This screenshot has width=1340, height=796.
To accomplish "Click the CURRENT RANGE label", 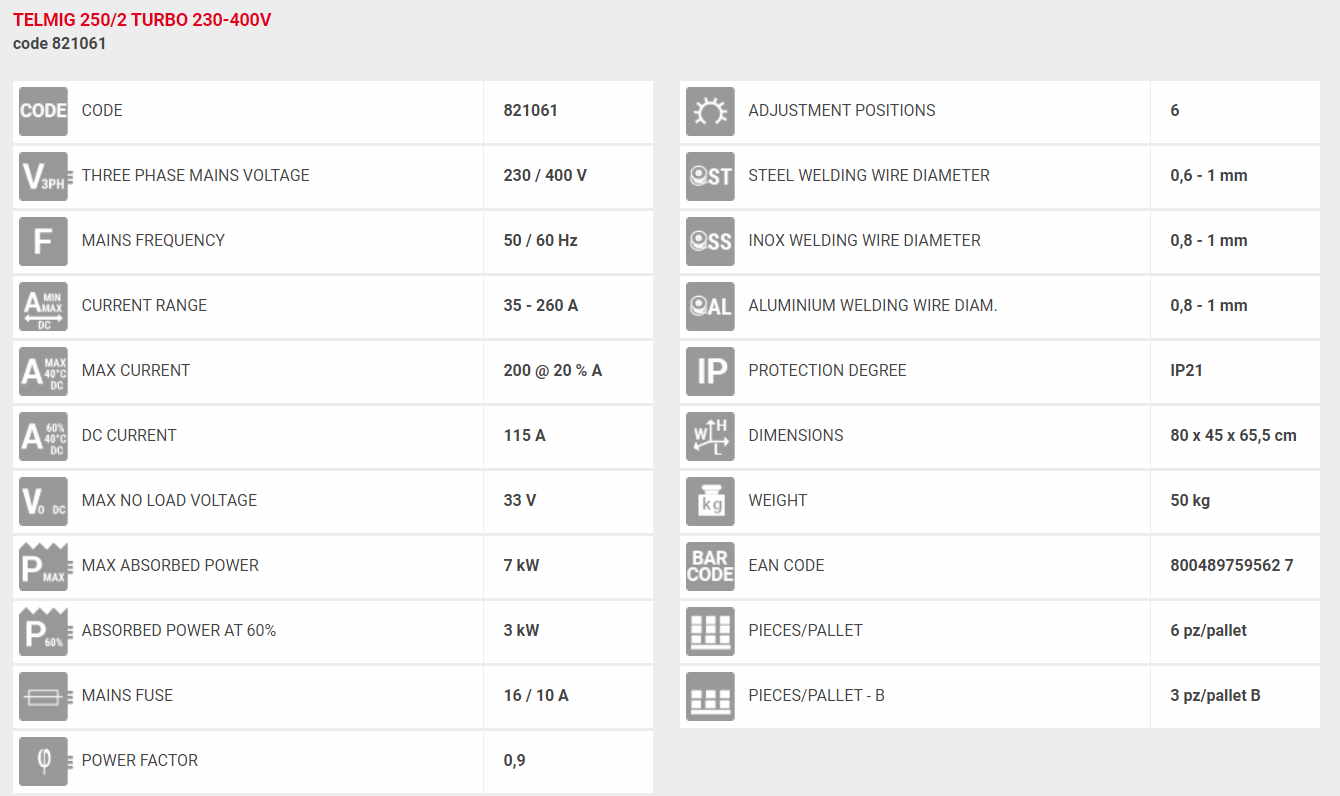I will [145, 305].
